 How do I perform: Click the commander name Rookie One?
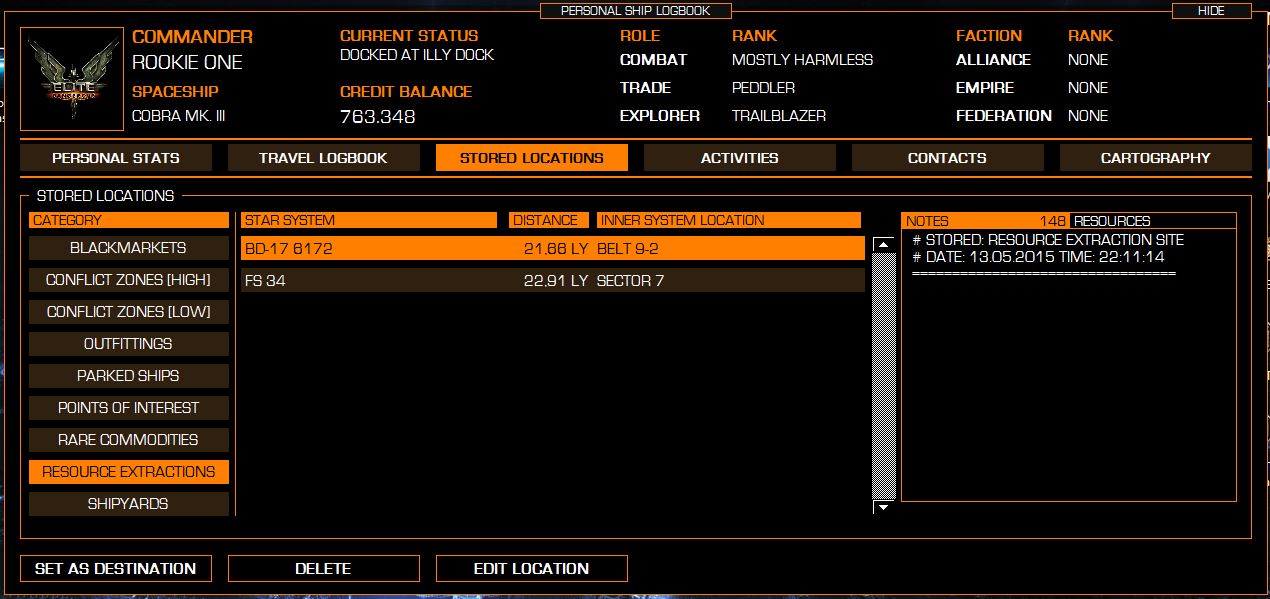(x=187, y=62)
